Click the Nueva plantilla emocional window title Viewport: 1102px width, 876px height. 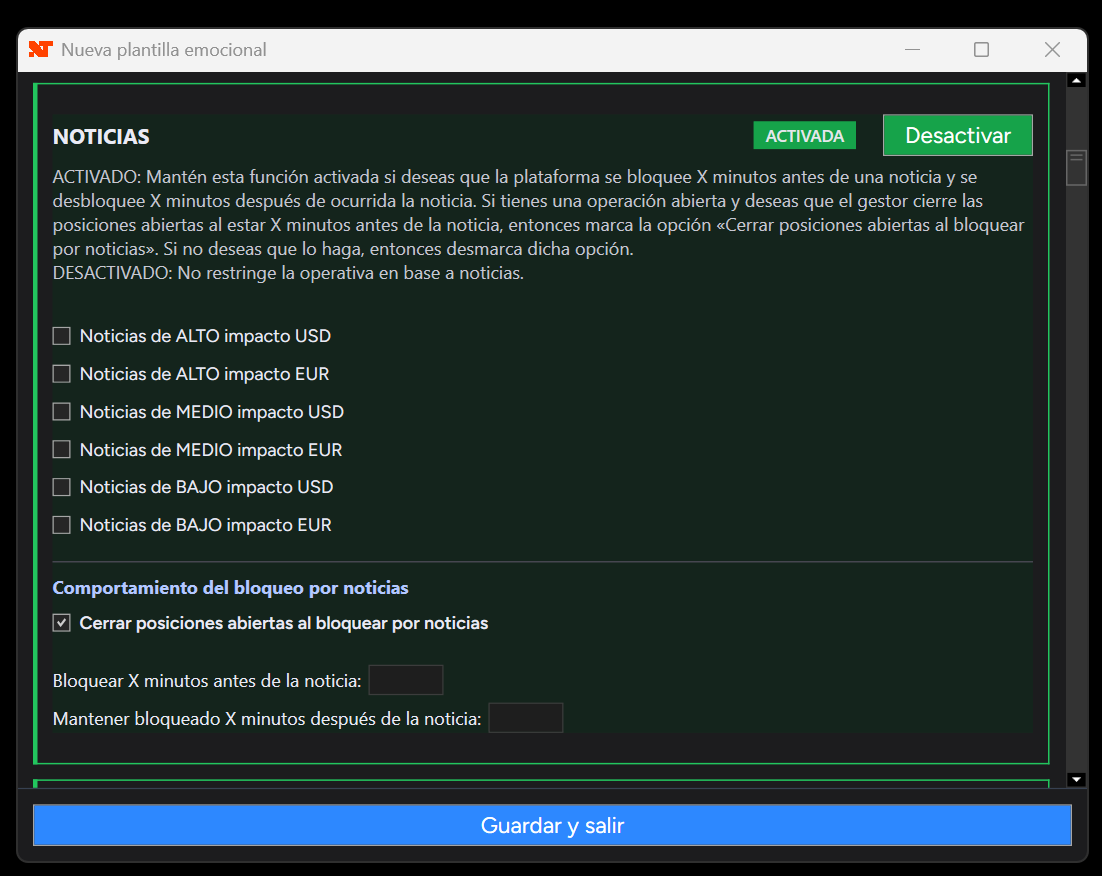point(164,50)
